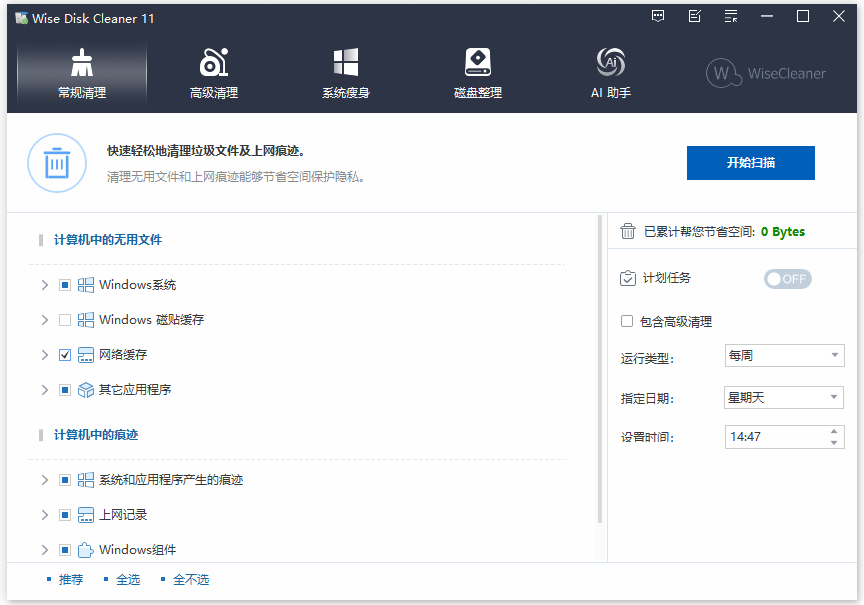Click the circular trash cleaner icon
The width and height of the screenshot is (864, 605).
[57, 163]
